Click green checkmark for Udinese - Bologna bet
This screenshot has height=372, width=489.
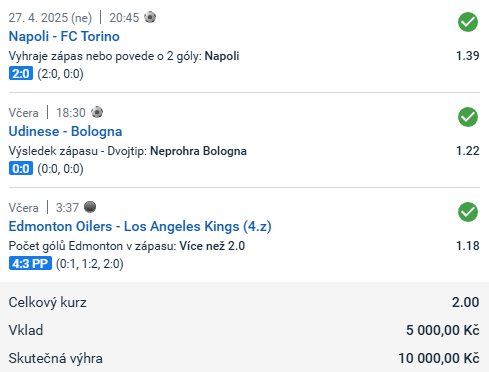pos(468,117)
